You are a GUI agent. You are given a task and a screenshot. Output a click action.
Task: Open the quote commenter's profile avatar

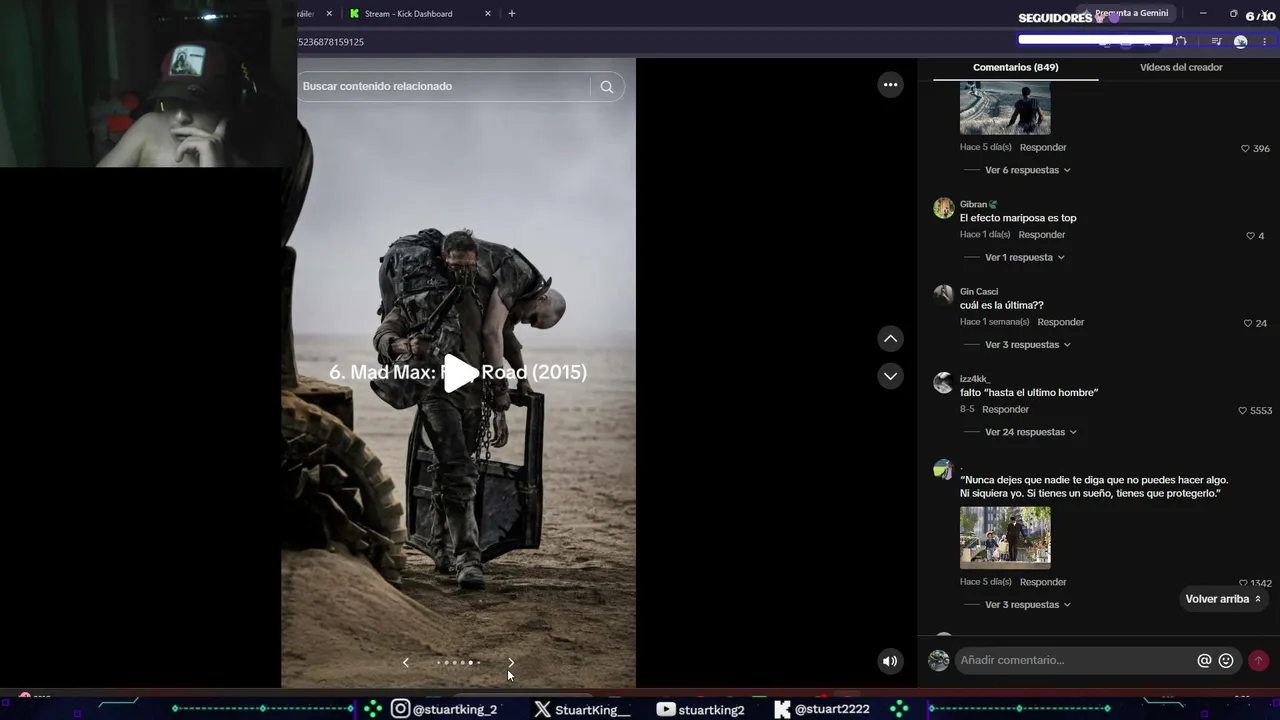pos(943,470)
